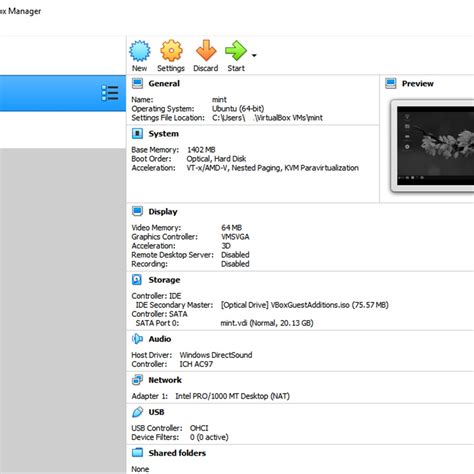Click the Start toolbar label
This screenshot has width=474, height=474.
coord(236,68)
